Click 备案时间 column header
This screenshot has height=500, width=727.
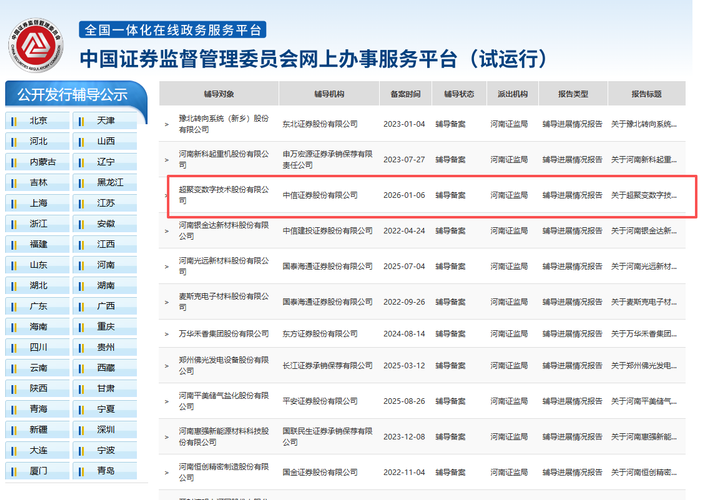click(x=405, y=94)
